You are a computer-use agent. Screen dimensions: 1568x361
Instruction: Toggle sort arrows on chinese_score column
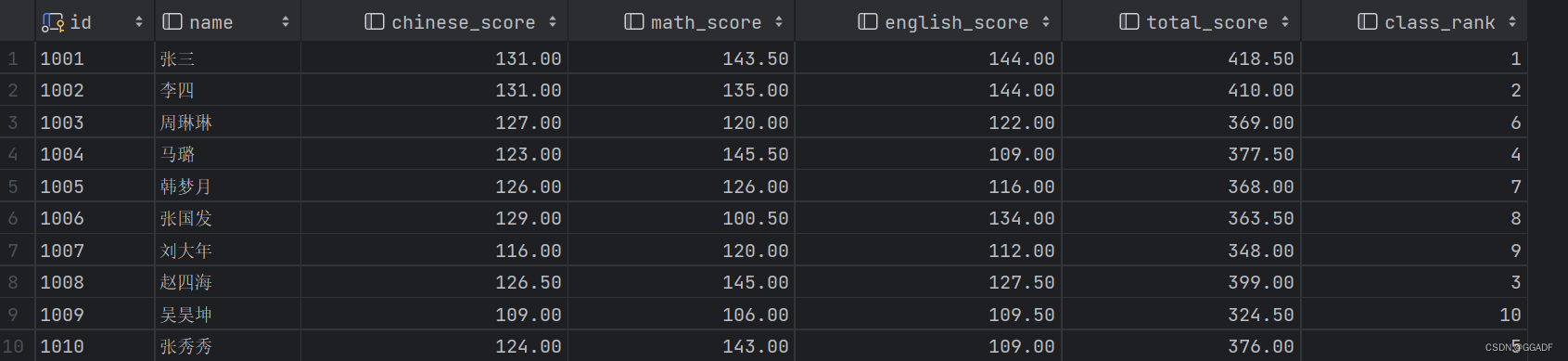(553, 21)
